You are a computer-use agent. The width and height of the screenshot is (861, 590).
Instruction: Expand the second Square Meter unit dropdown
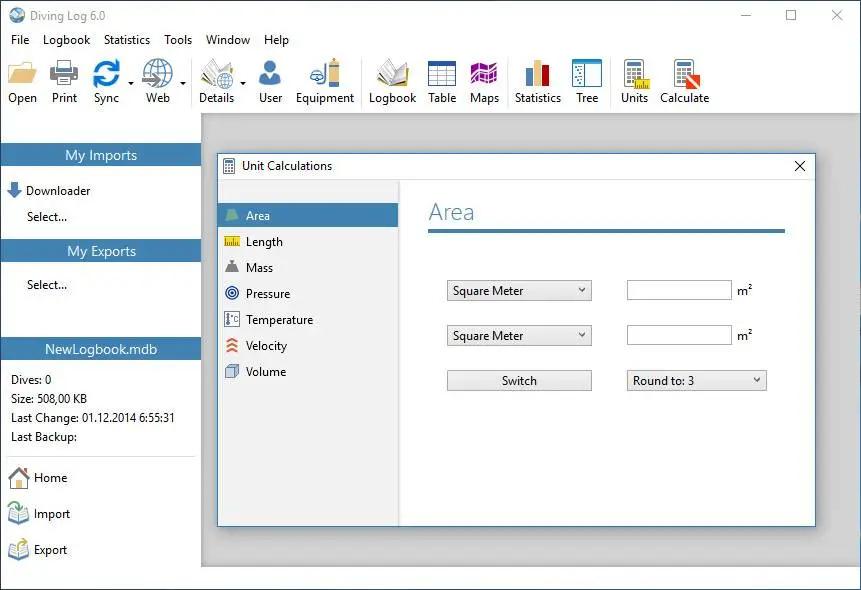pyautogui.click(x=519, y=336)
